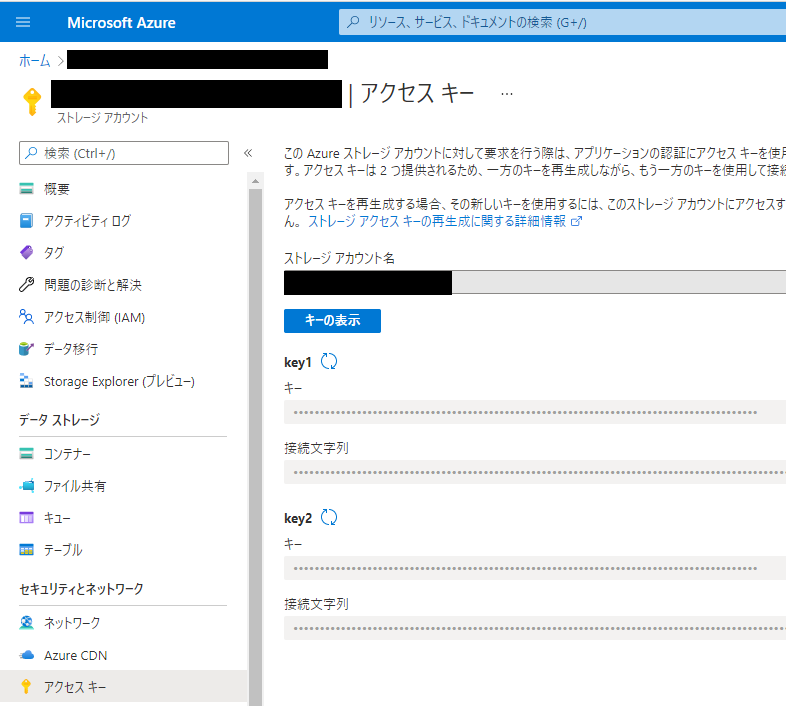Click the wrench diagnose icon

point(26,284)
